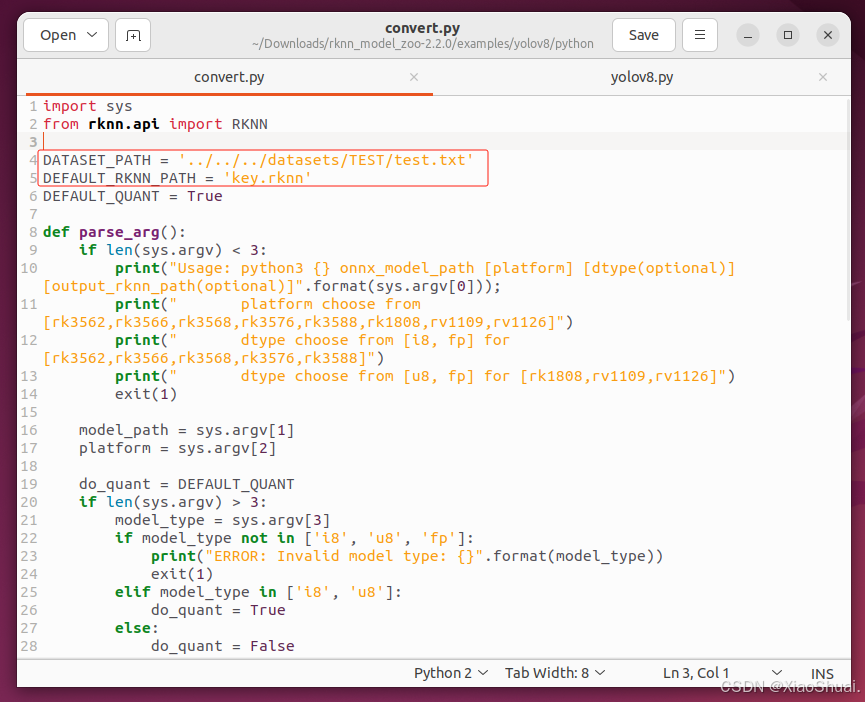
Task: Open the Python 2 language dropdown
Action: 451,673
